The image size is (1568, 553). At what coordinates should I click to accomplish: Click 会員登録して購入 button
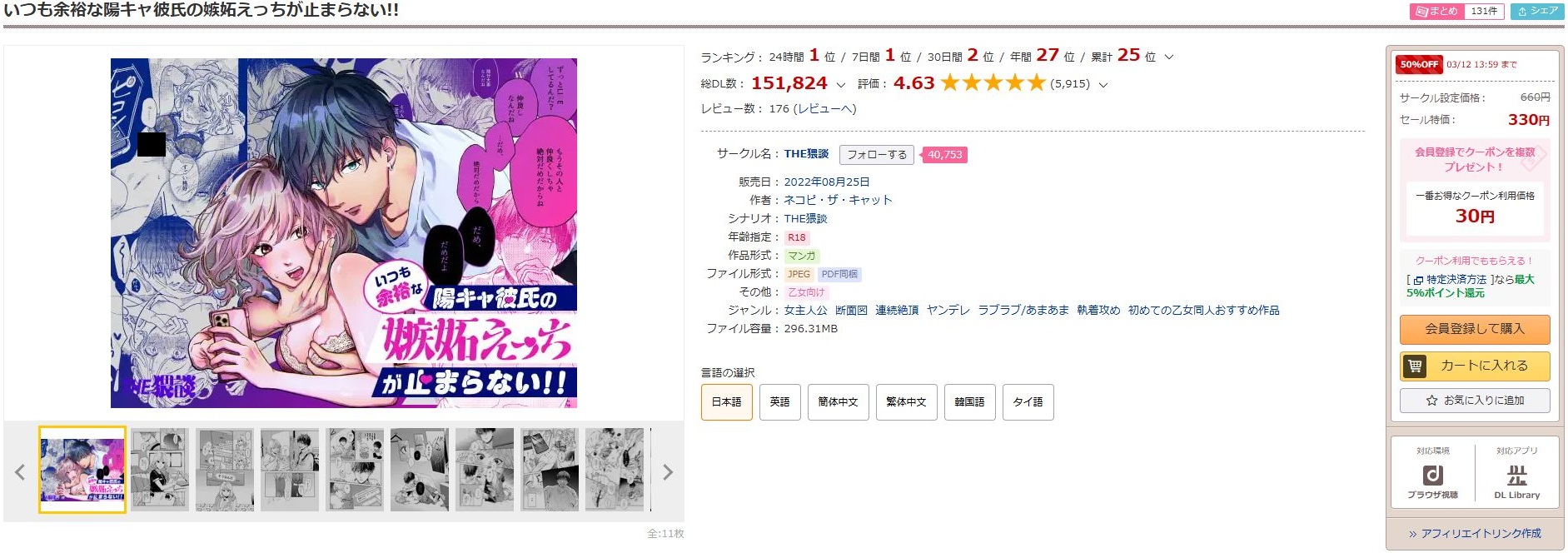[1475, 329]
